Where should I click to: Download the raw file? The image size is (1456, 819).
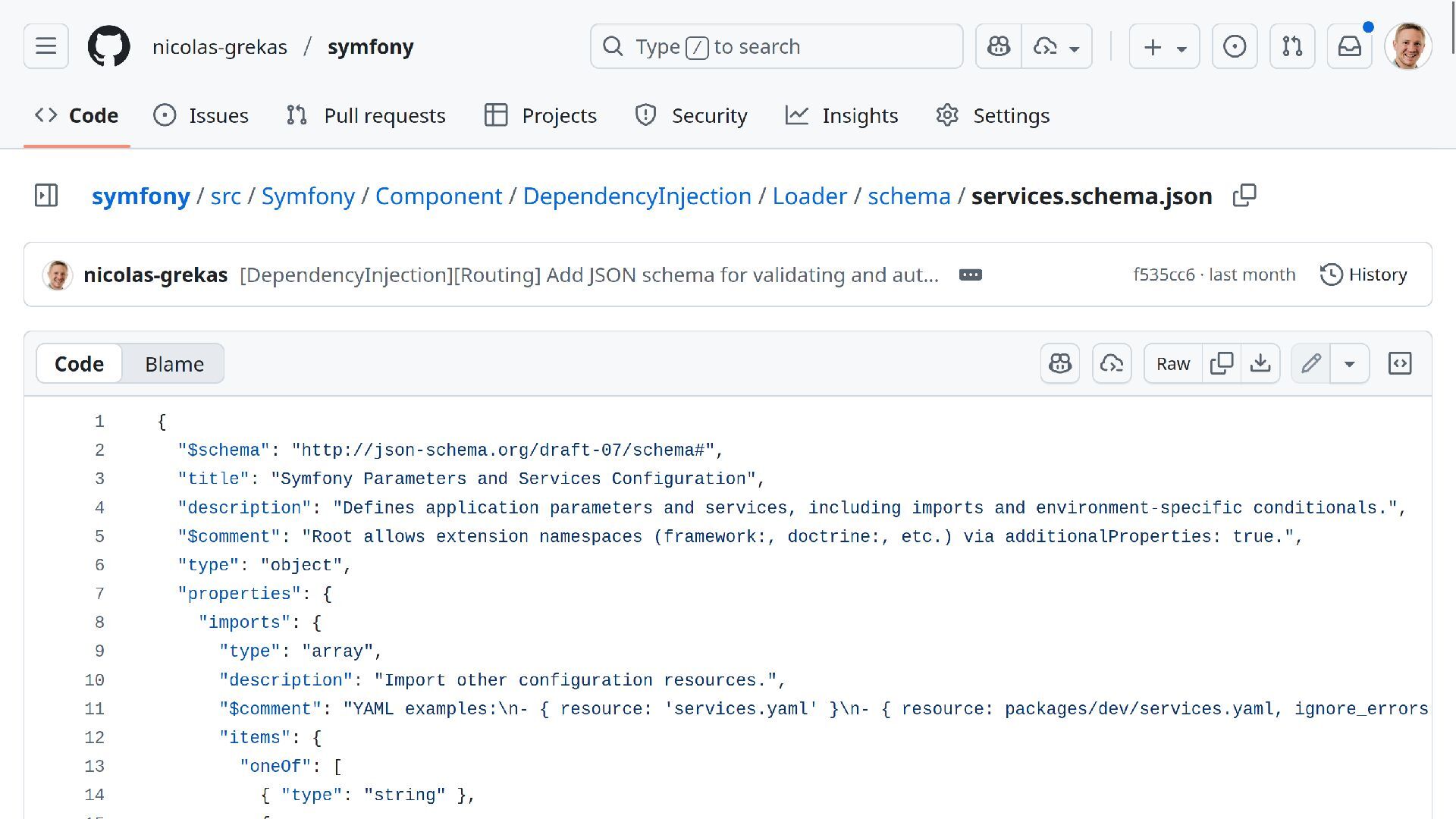tap(1260, 363)
